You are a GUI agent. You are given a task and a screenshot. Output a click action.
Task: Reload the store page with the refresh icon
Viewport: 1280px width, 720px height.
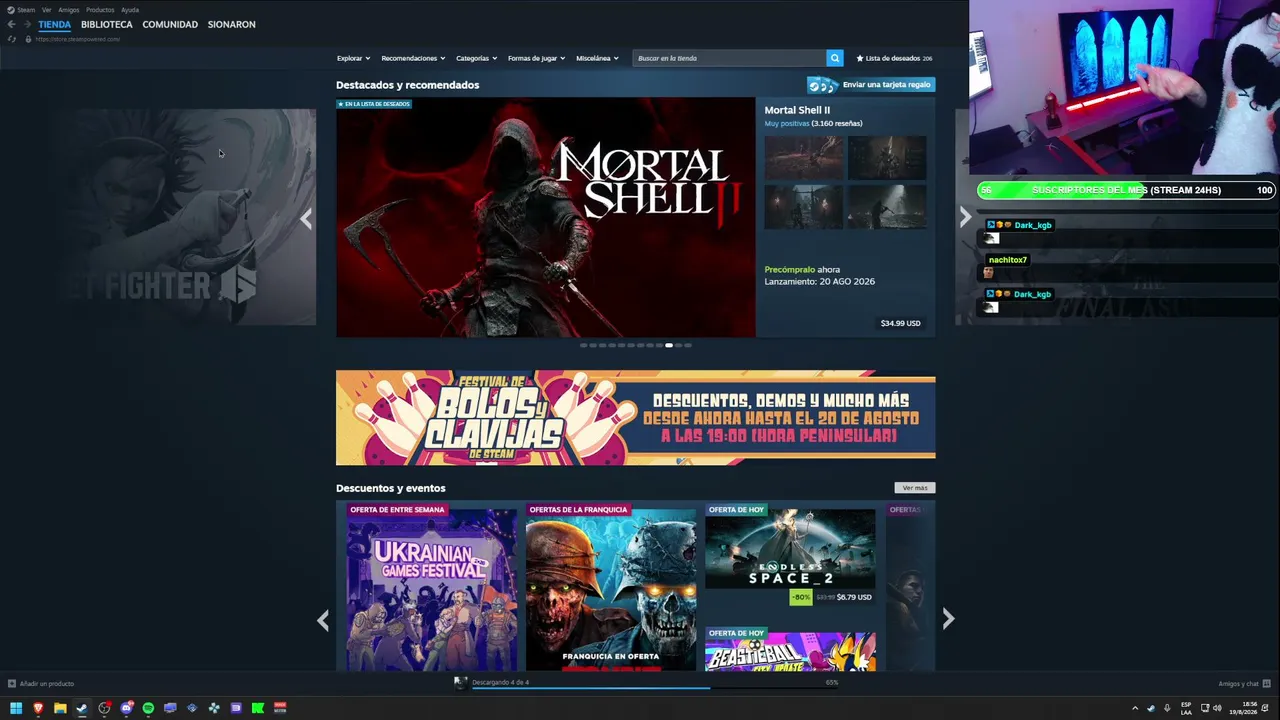pos(11,39)
